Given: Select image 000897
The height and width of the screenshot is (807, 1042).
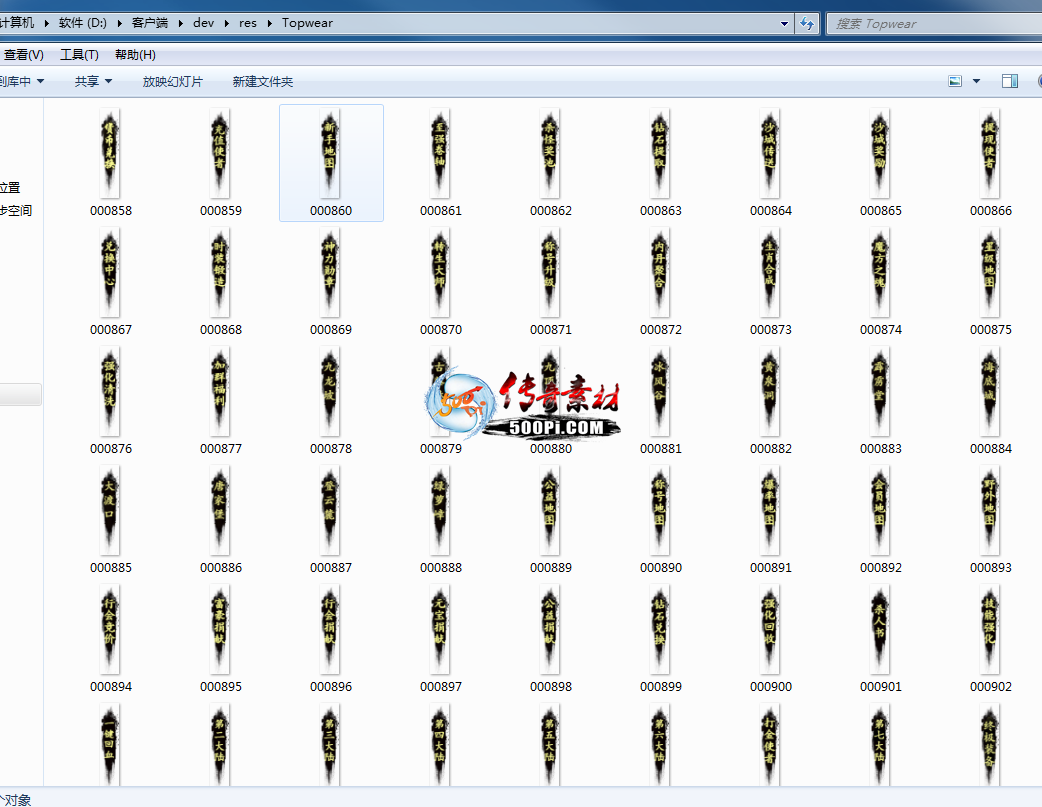Looking at the screenshot, I should tap(440, 630).
